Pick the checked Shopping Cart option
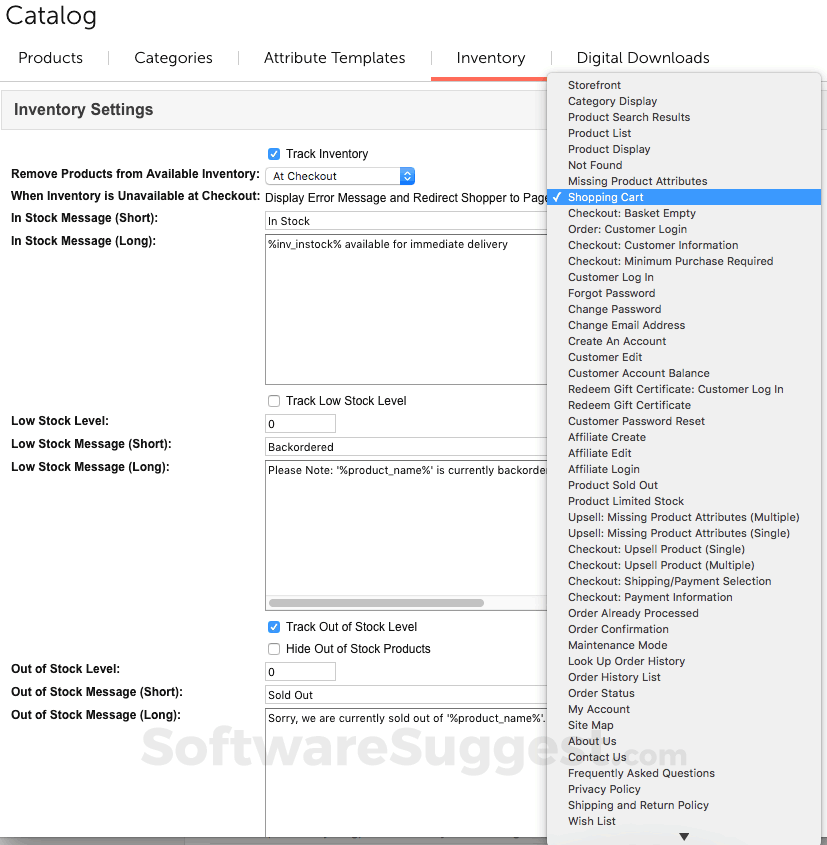 [606, 197]
